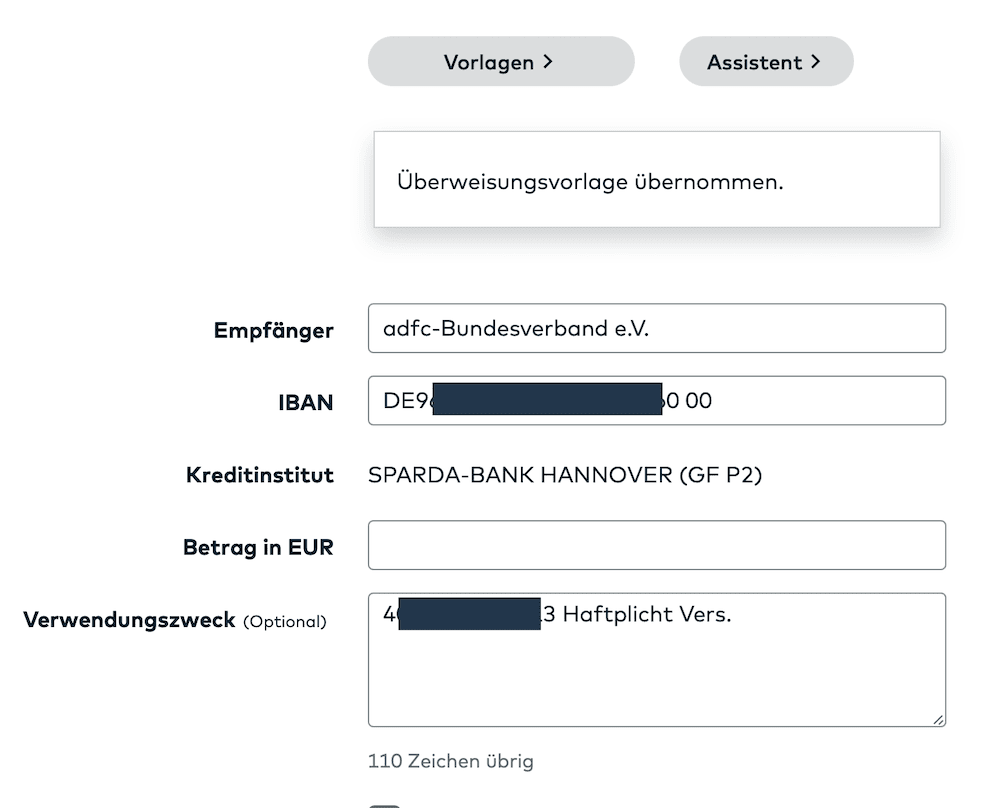
Task: Click the bold Verwendungszweck label
Action: [x=129, y=620]
